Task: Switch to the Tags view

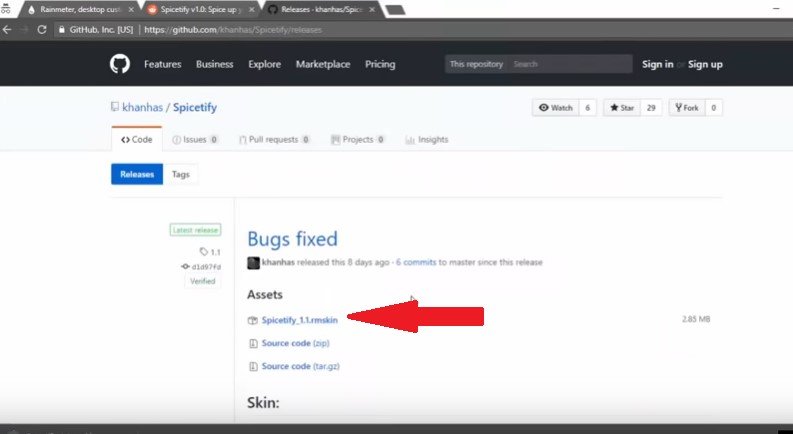Action: click(x=181, y=174)
